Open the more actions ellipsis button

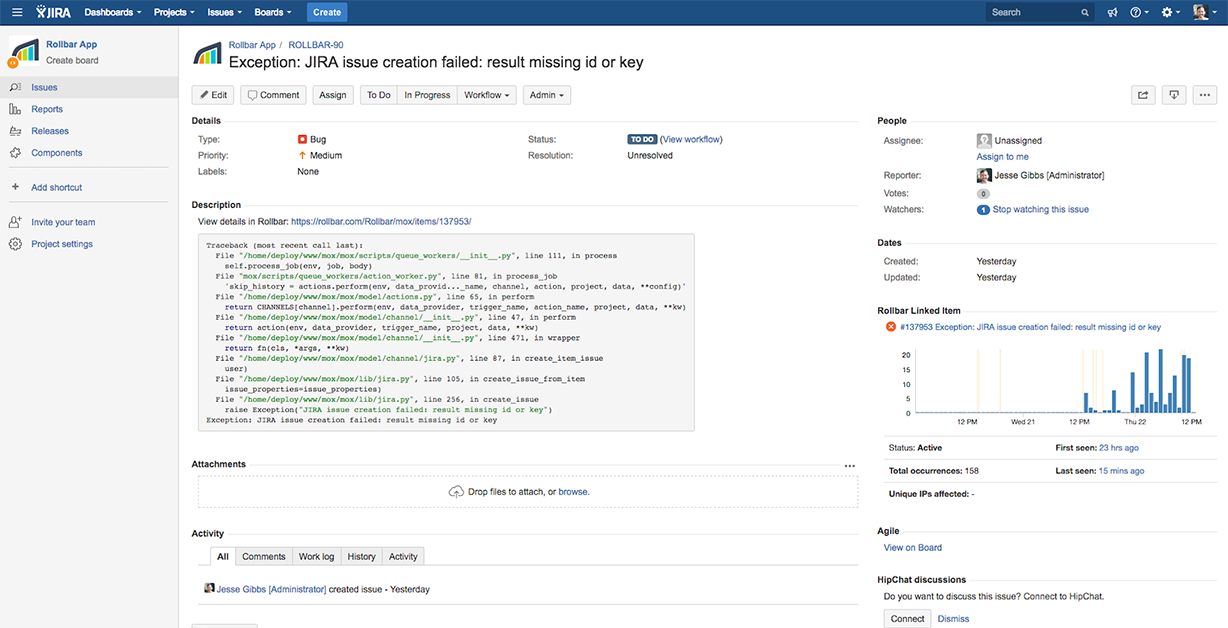[x=1204, y=95]
